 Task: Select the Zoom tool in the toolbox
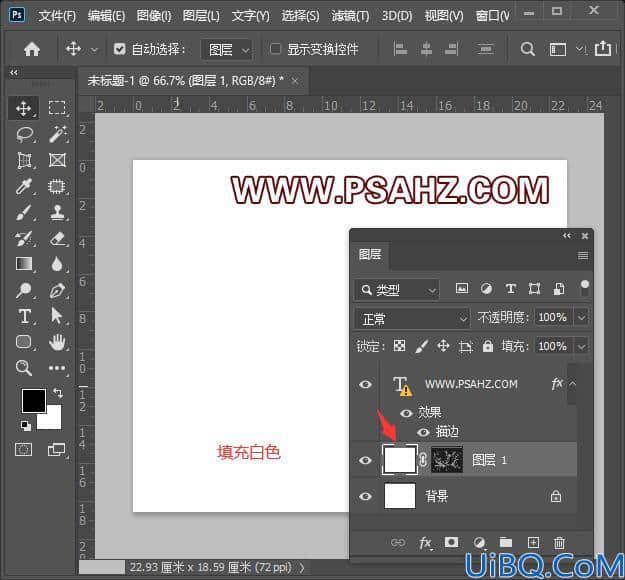24,368
